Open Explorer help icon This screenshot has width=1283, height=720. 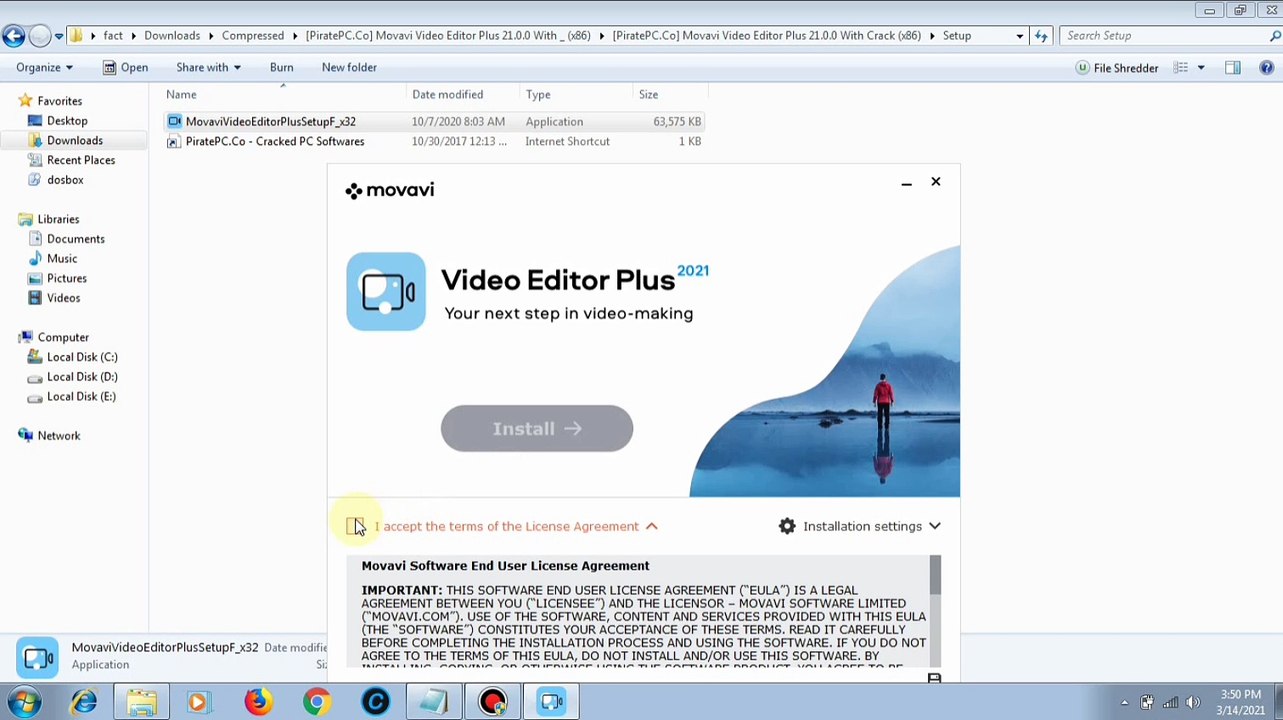(1266, 68)
